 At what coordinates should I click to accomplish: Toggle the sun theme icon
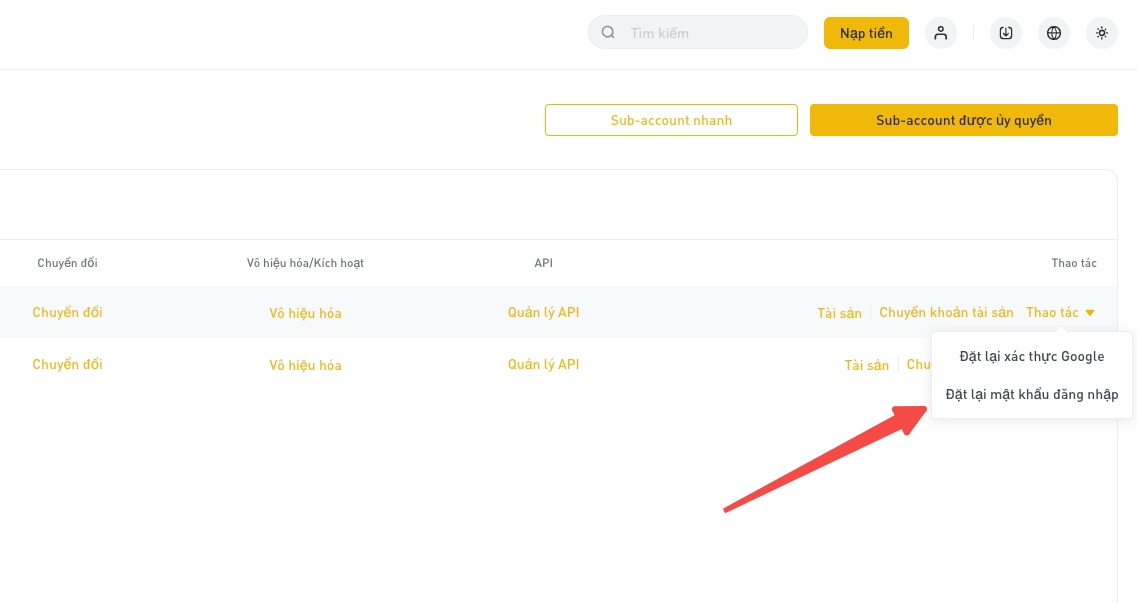pyautogui.click(x=1101, y=33)
